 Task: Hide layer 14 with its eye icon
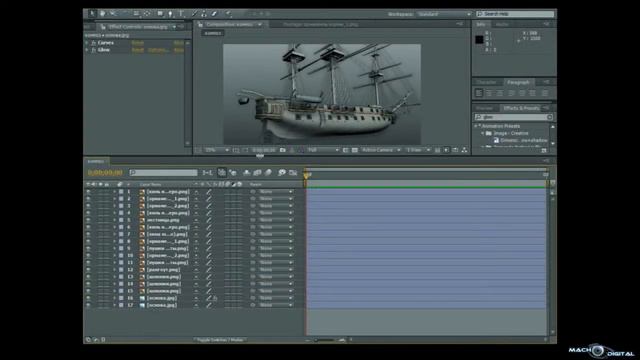pyautogui.click(x=88, y=284)
